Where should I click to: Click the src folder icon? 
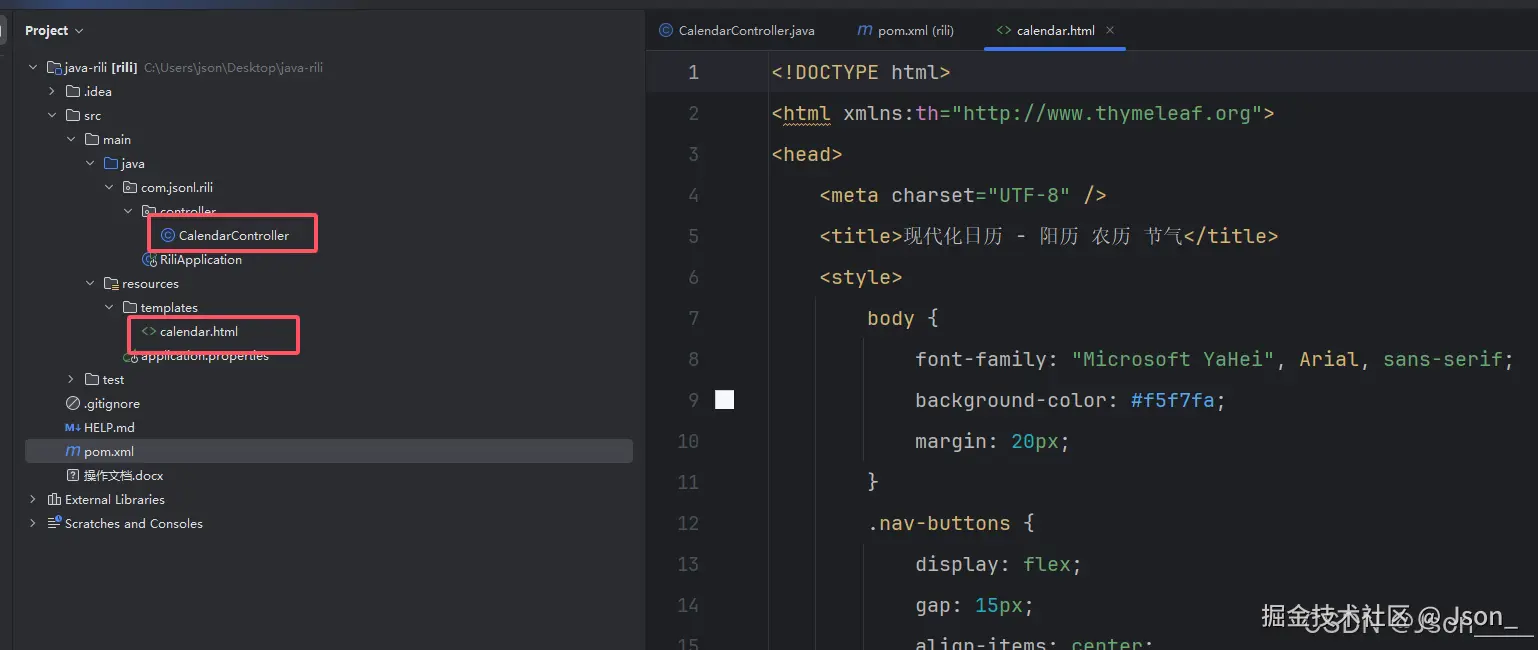[73, 115]
